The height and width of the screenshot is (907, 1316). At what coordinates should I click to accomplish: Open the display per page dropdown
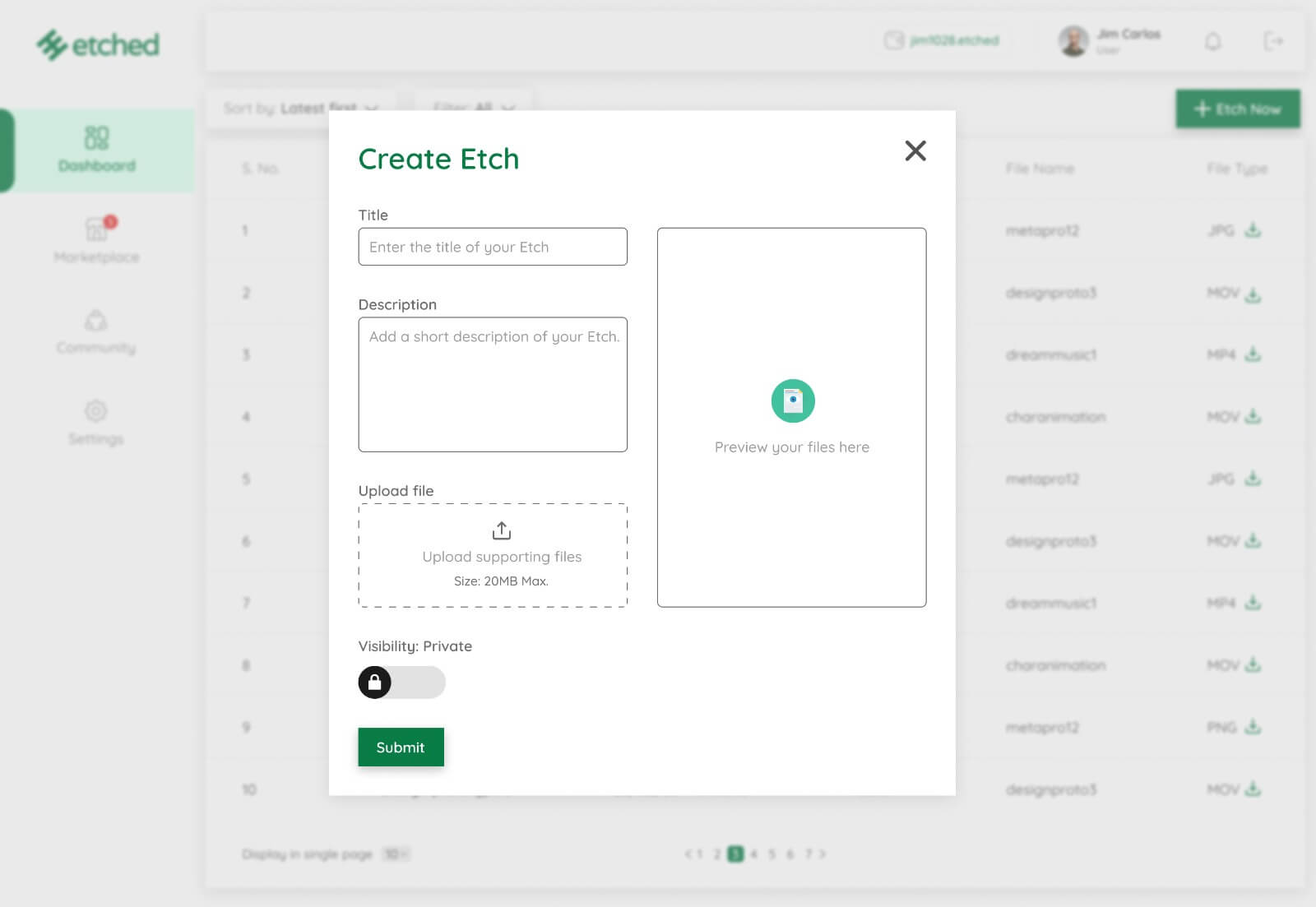coord(396,854)
